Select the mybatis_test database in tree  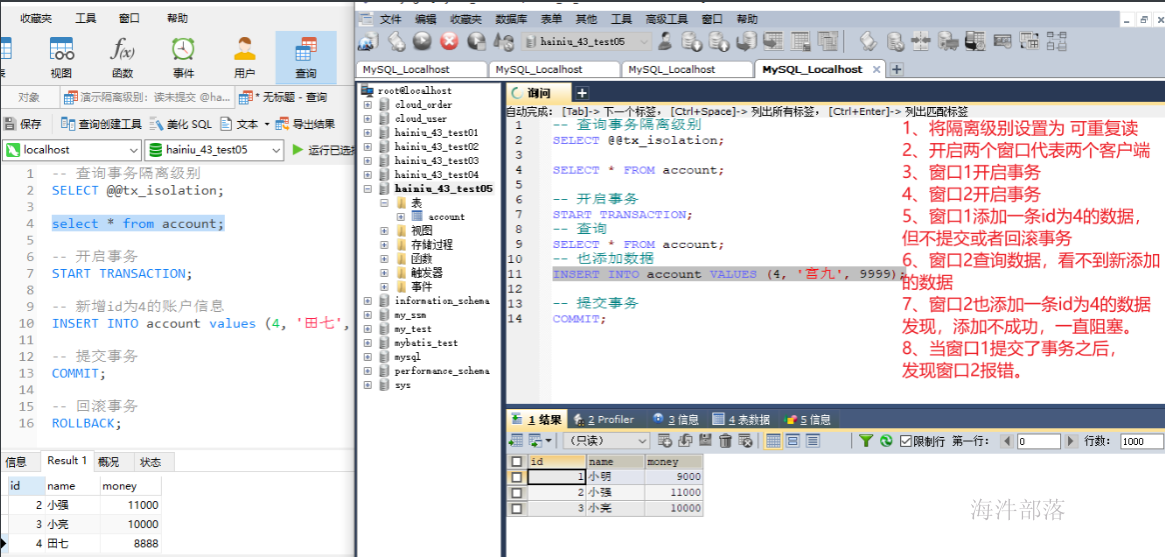pos(426,343)
